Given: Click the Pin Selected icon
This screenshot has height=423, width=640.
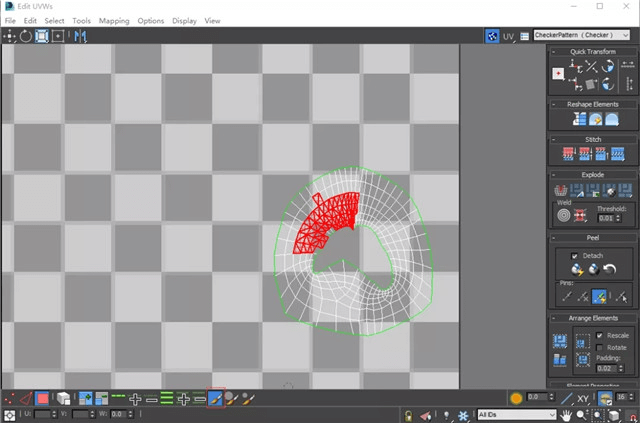Looking at the screenshot, I should [566, 297].
